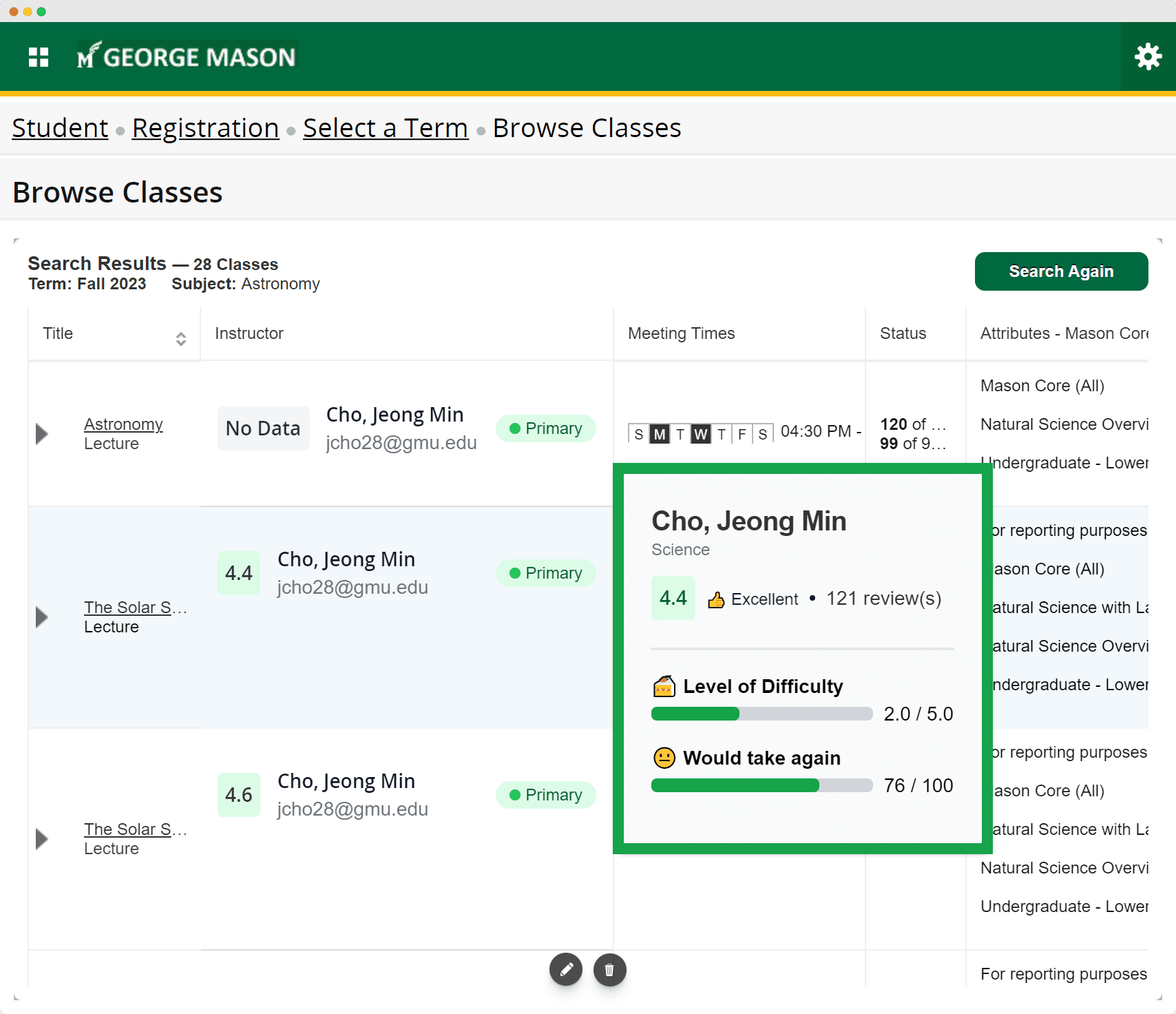
Task: Click the cake Level of Difficulty icon
Action: pos(664,686)
